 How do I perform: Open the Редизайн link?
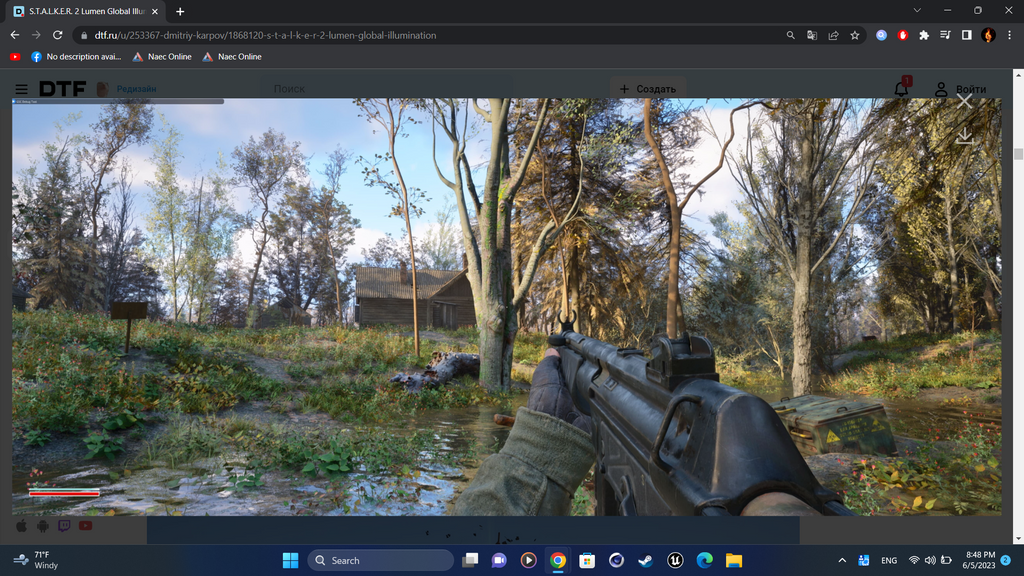pyautogui.click(x=136, y=89)
